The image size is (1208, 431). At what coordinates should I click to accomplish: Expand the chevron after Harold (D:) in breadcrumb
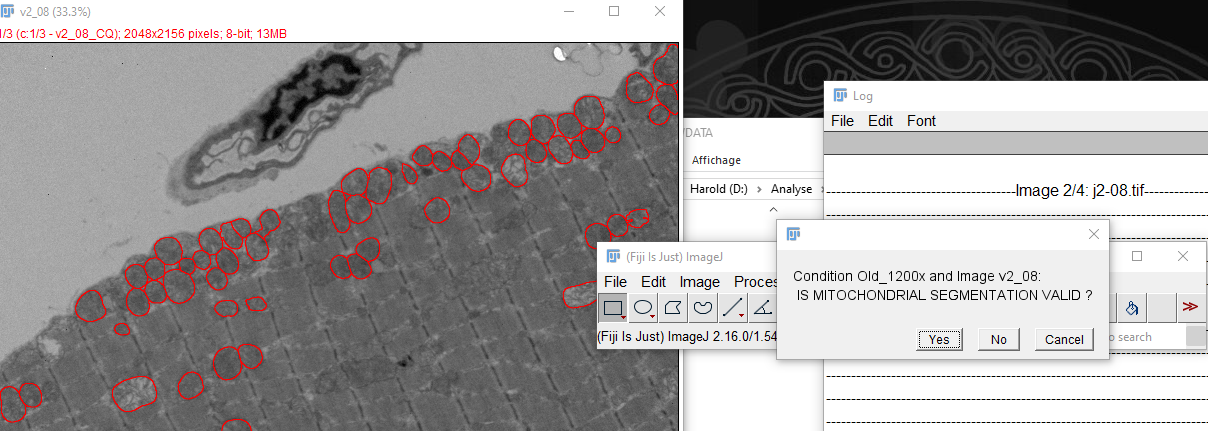click(x=758, y=188)
